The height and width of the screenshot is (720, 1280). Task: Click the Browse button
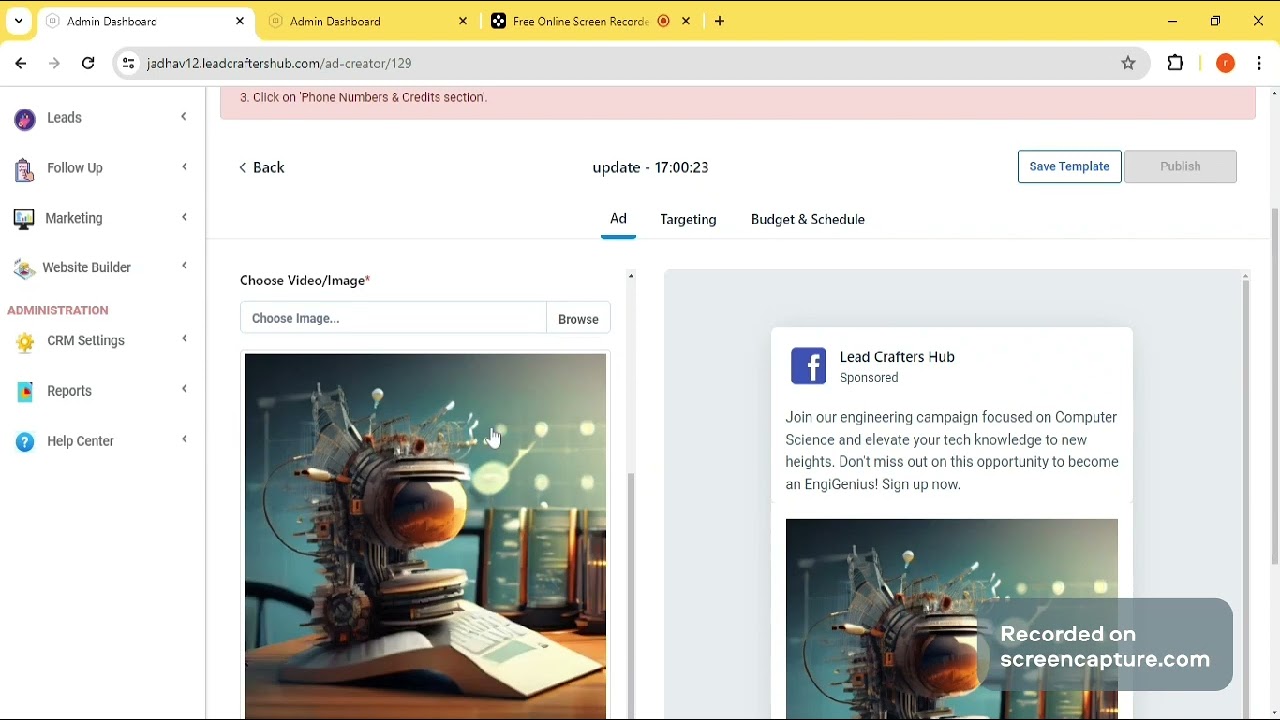click(578, 319)
